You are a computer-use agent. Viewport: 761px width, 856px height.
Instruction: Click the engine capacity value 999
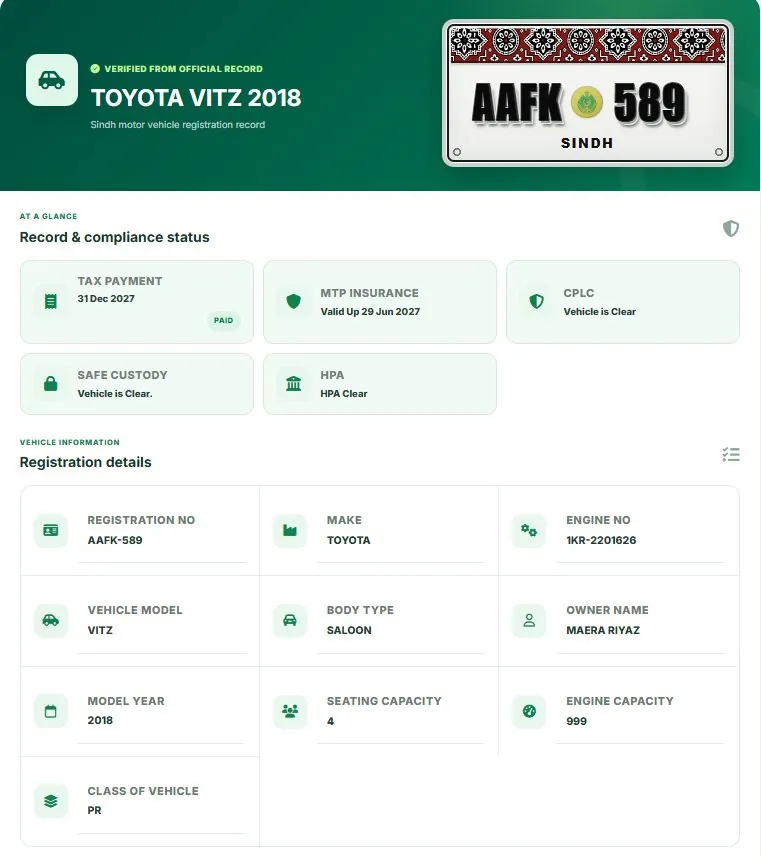point(576,721)
